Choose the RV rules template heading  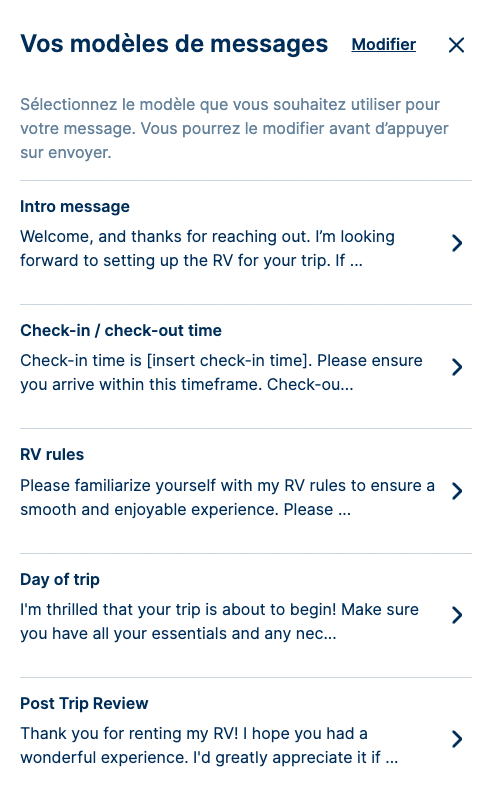click(52, 454)
